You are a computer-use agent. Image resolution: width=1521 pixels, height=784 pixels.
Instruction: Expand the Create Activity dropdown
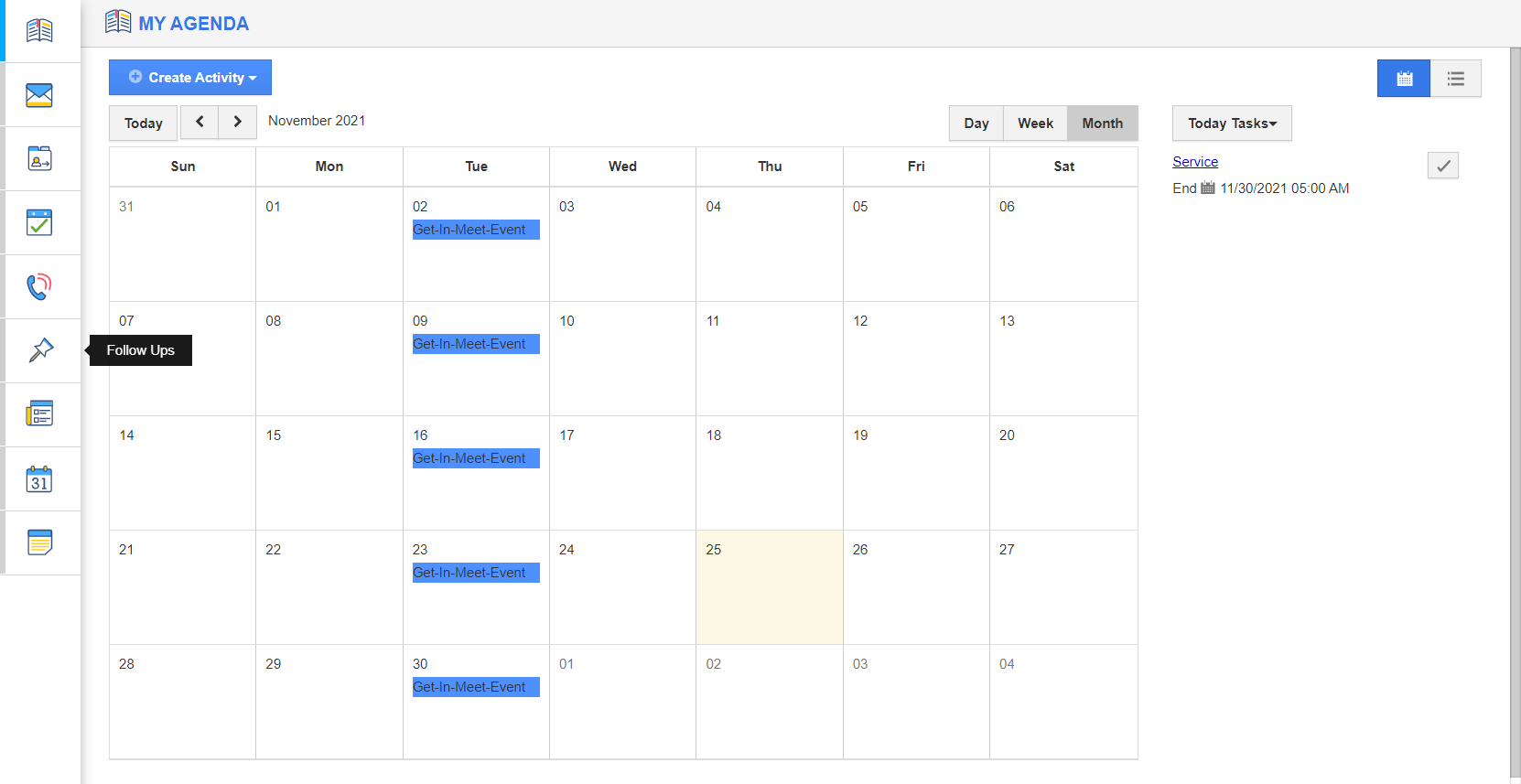190,78
